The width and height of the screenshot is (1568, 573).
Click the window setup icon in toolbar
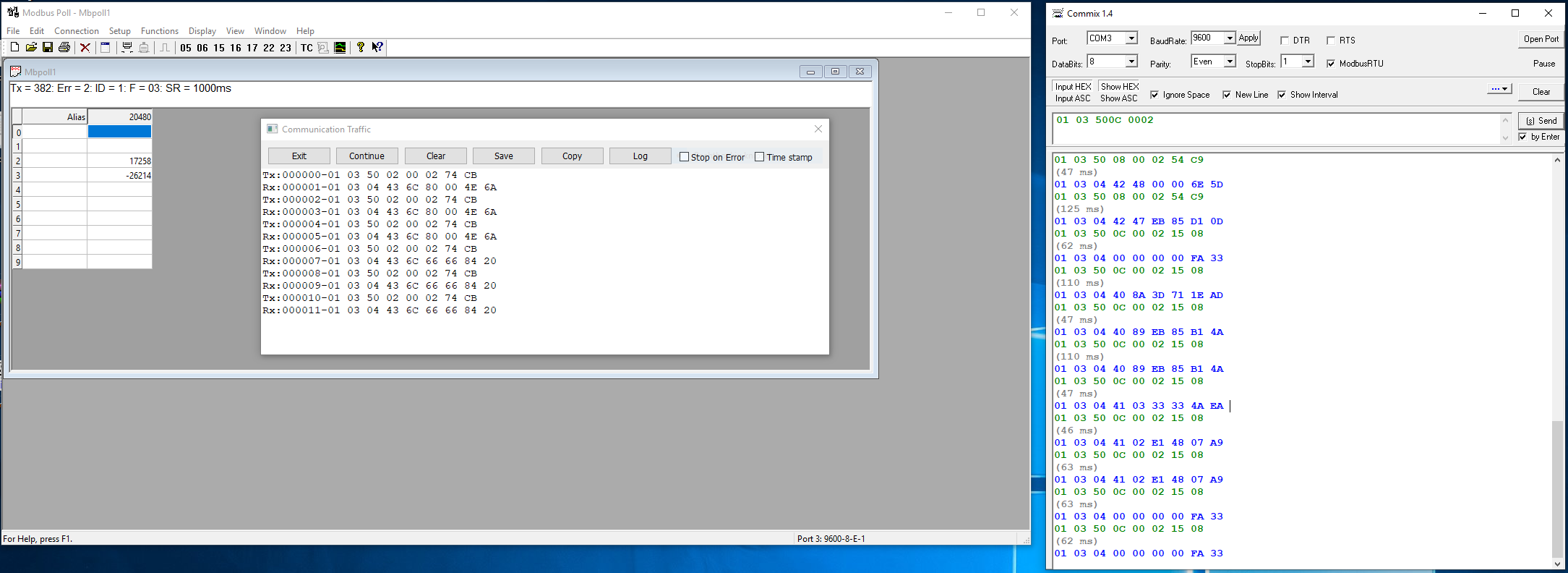(105, 48)
